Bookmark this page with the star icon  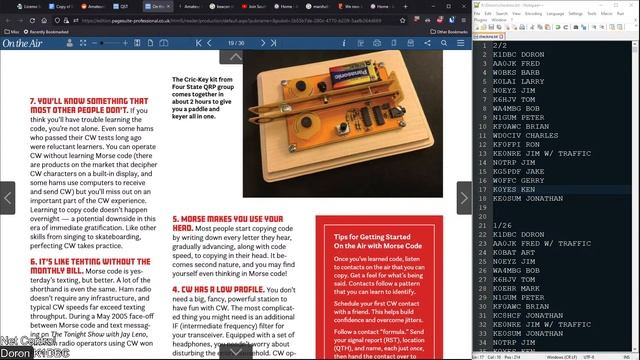(x=403, y=20)
